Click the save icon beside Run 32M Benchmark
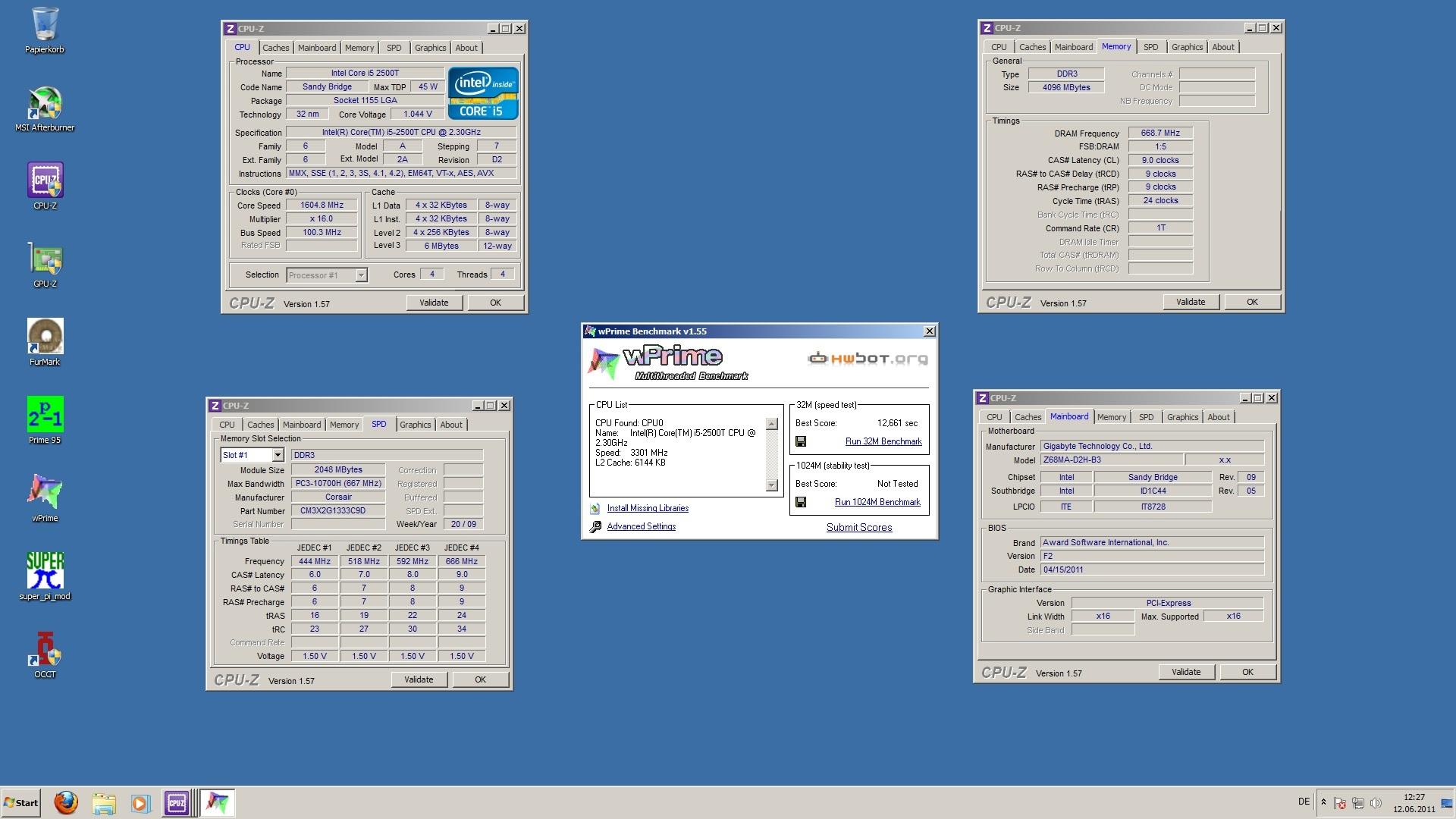This screenshot has height=819, width=1456. [x=801, y=441]
